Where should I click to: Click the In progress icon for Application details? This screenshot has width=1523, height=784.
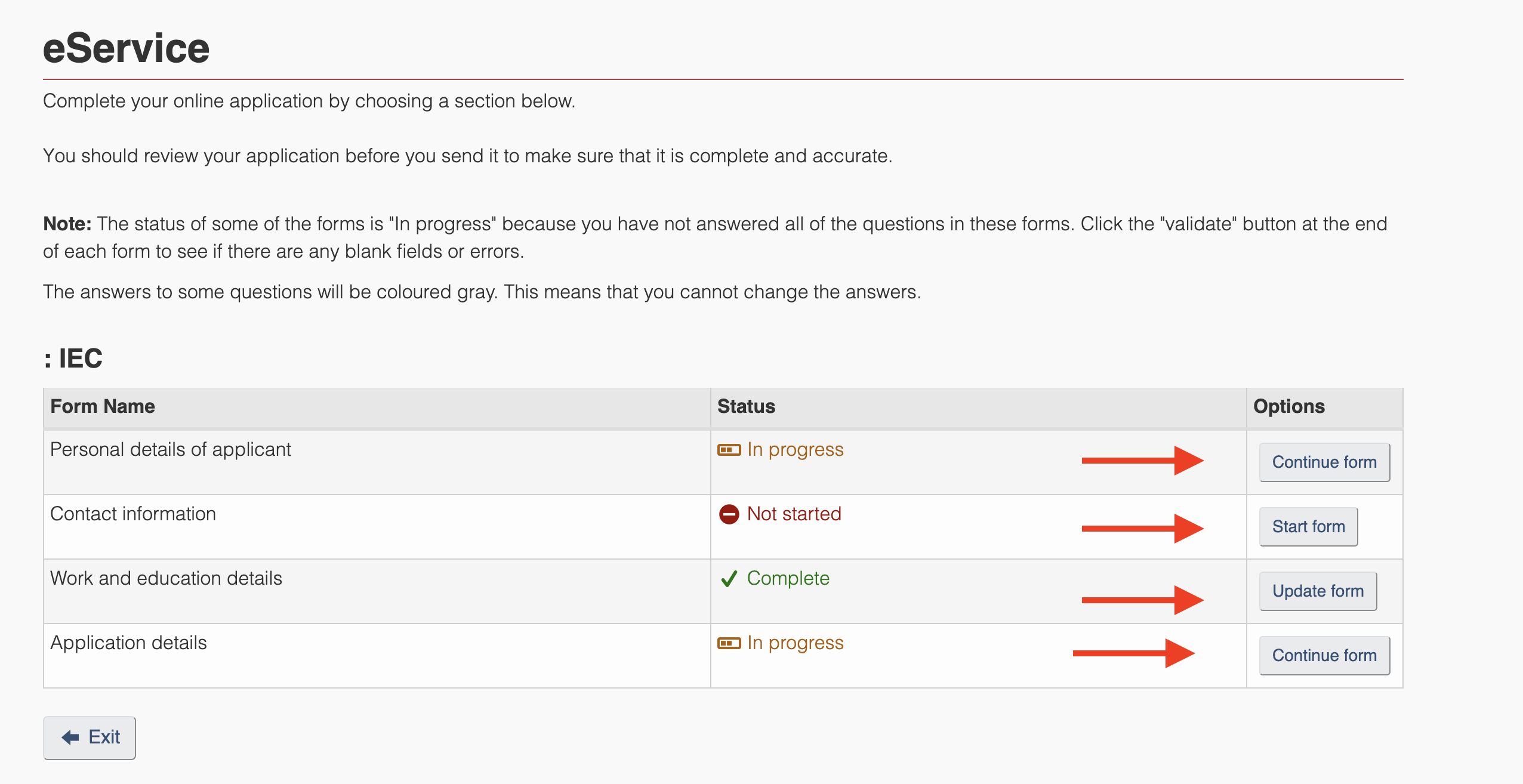pyautogui.click(x=729, y=643)
